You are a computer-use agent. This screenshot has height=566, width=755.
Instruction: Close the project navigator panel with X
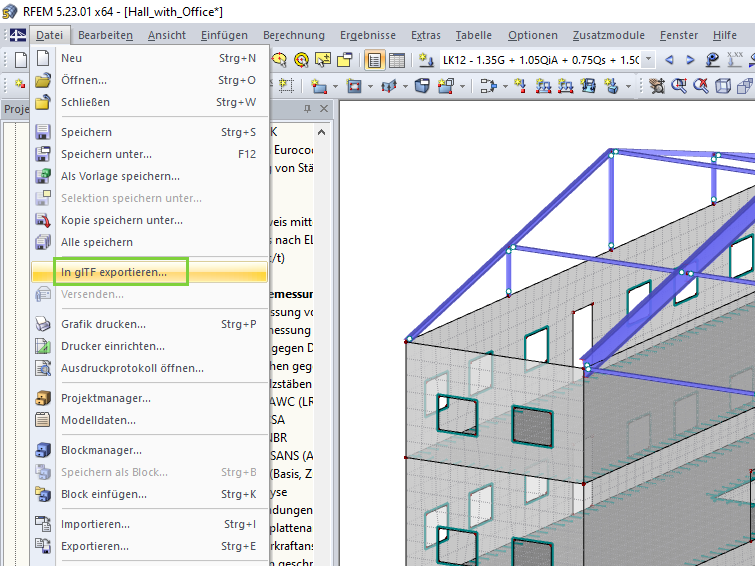pyautogui.click(x=324, y=109)
